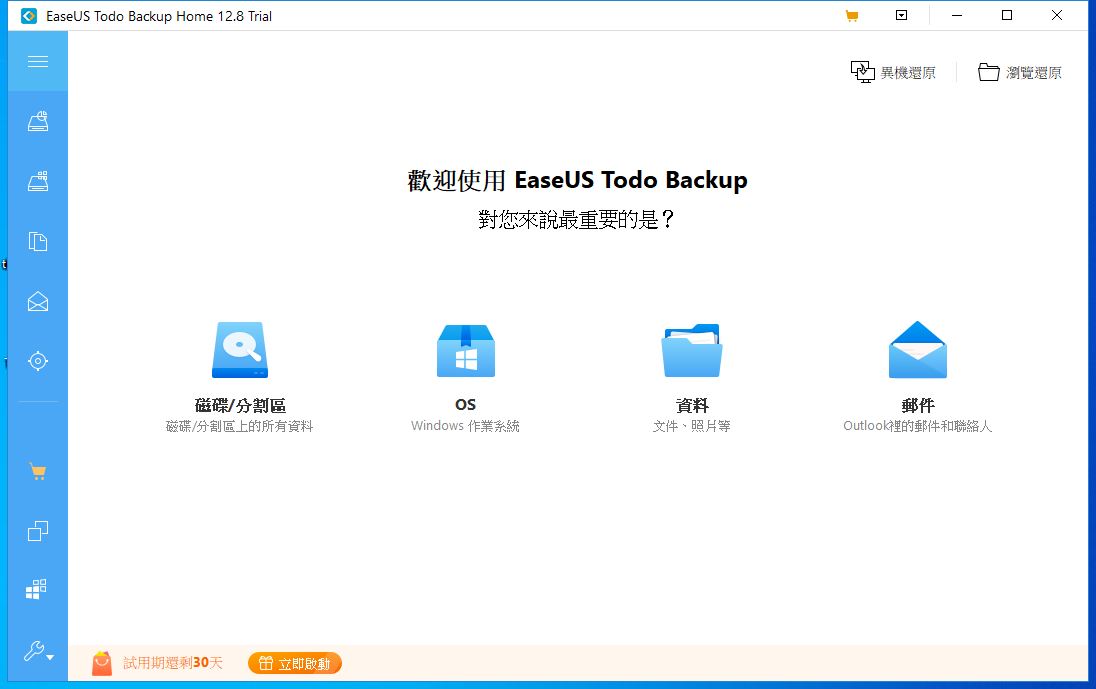Click the shopping cart sidebar icon
The height and width of the screenshot is (689, 1096).
click(x=38, y=472)
